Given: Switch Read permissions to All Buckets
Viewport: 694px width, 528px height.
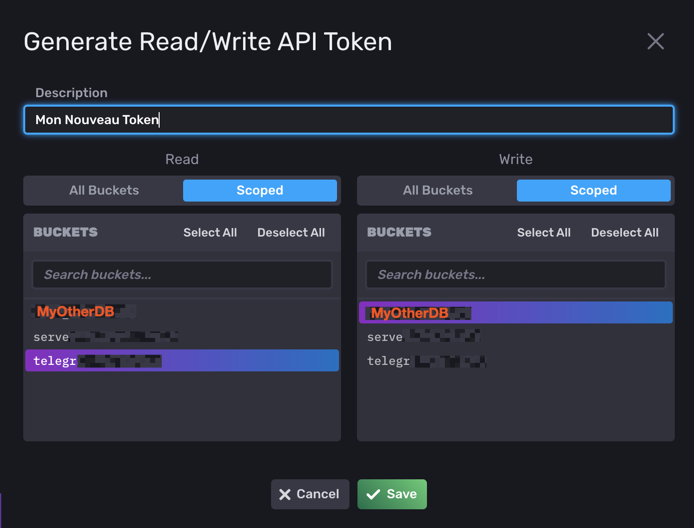Looking at the screenshot, I should (104, 190).
